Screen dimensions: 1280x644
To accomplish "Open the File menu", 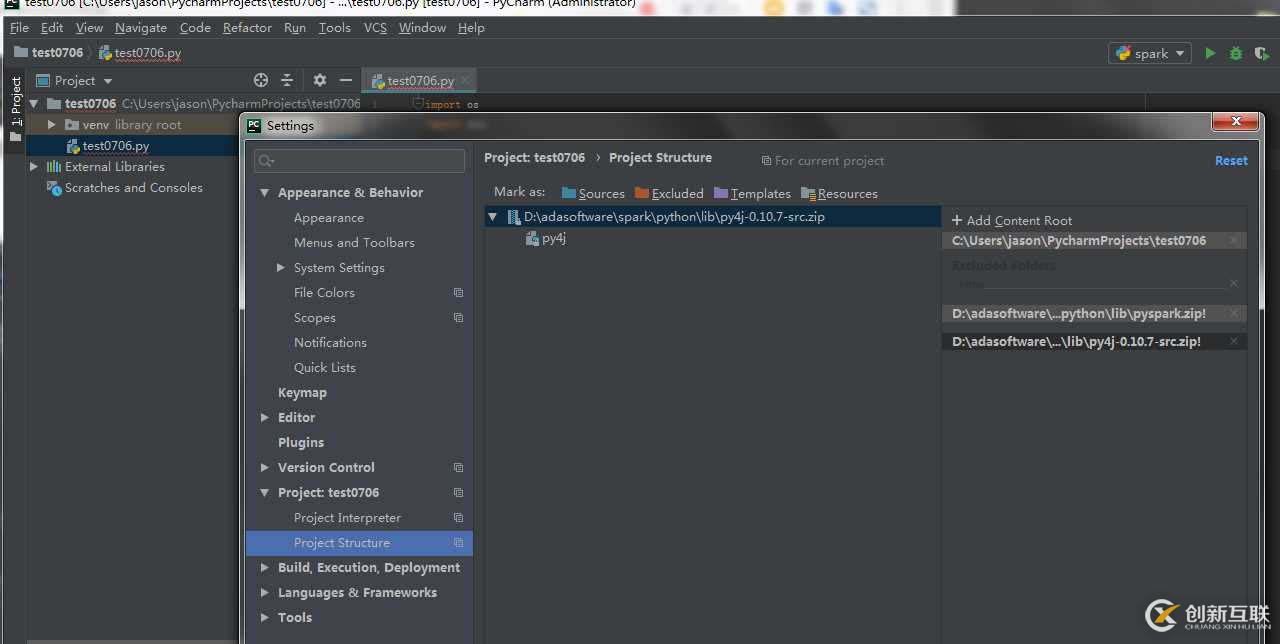I will (x=19, y=28).
